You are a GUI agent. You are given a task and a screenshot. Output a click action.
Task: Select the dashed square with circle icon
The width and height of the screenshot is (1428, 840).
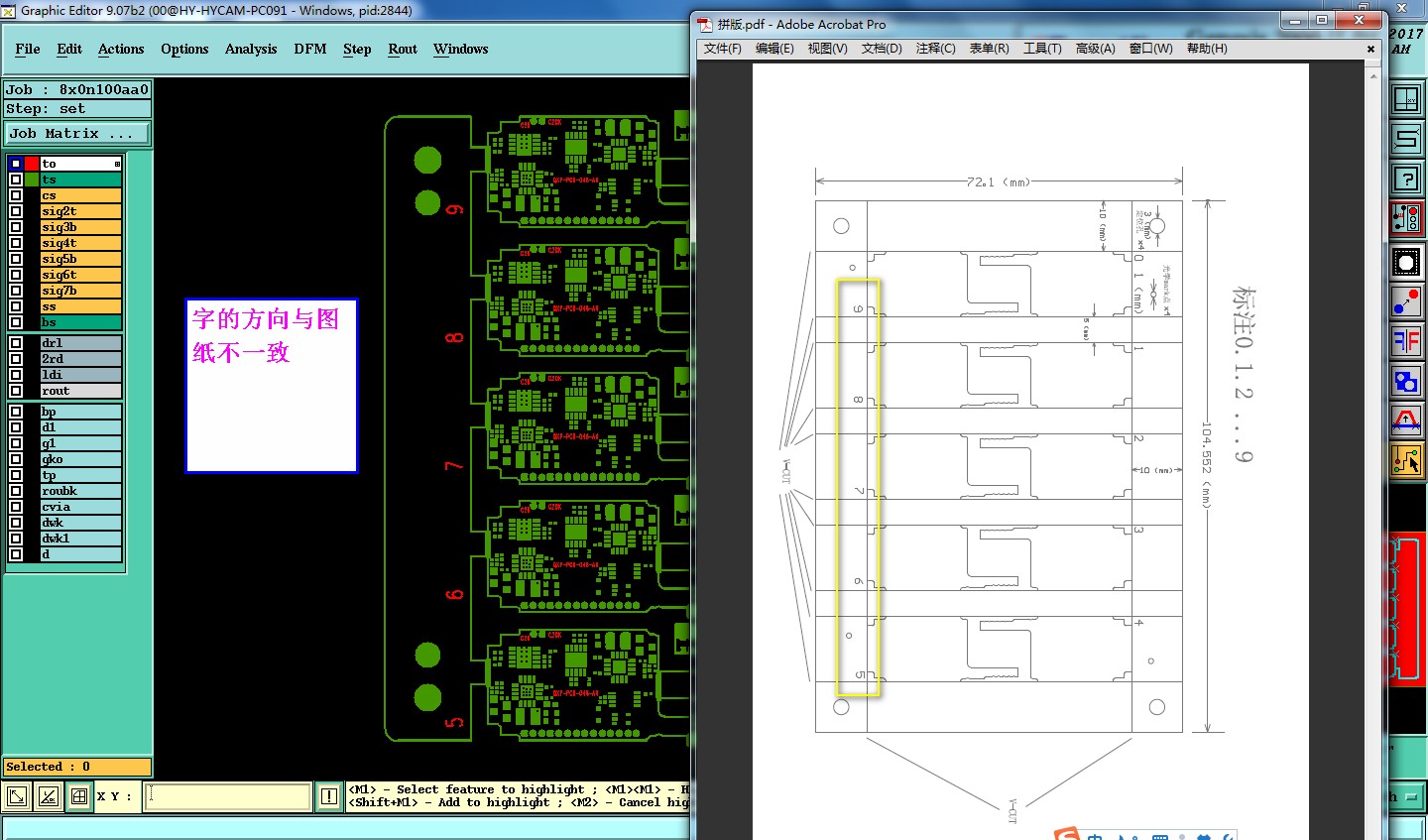click(1406, 262)
